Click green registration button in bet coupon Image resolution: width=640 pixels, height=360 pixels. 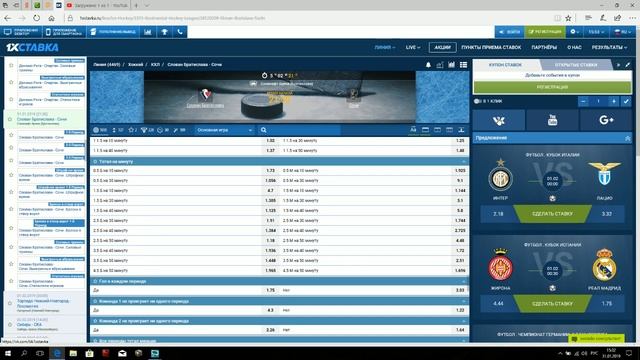(552, 87)
